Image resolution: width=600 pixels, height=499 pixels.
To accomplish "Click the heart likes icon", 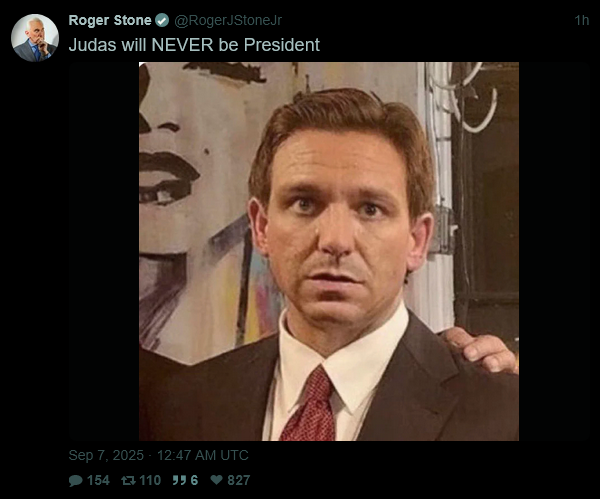I will 217,479.
